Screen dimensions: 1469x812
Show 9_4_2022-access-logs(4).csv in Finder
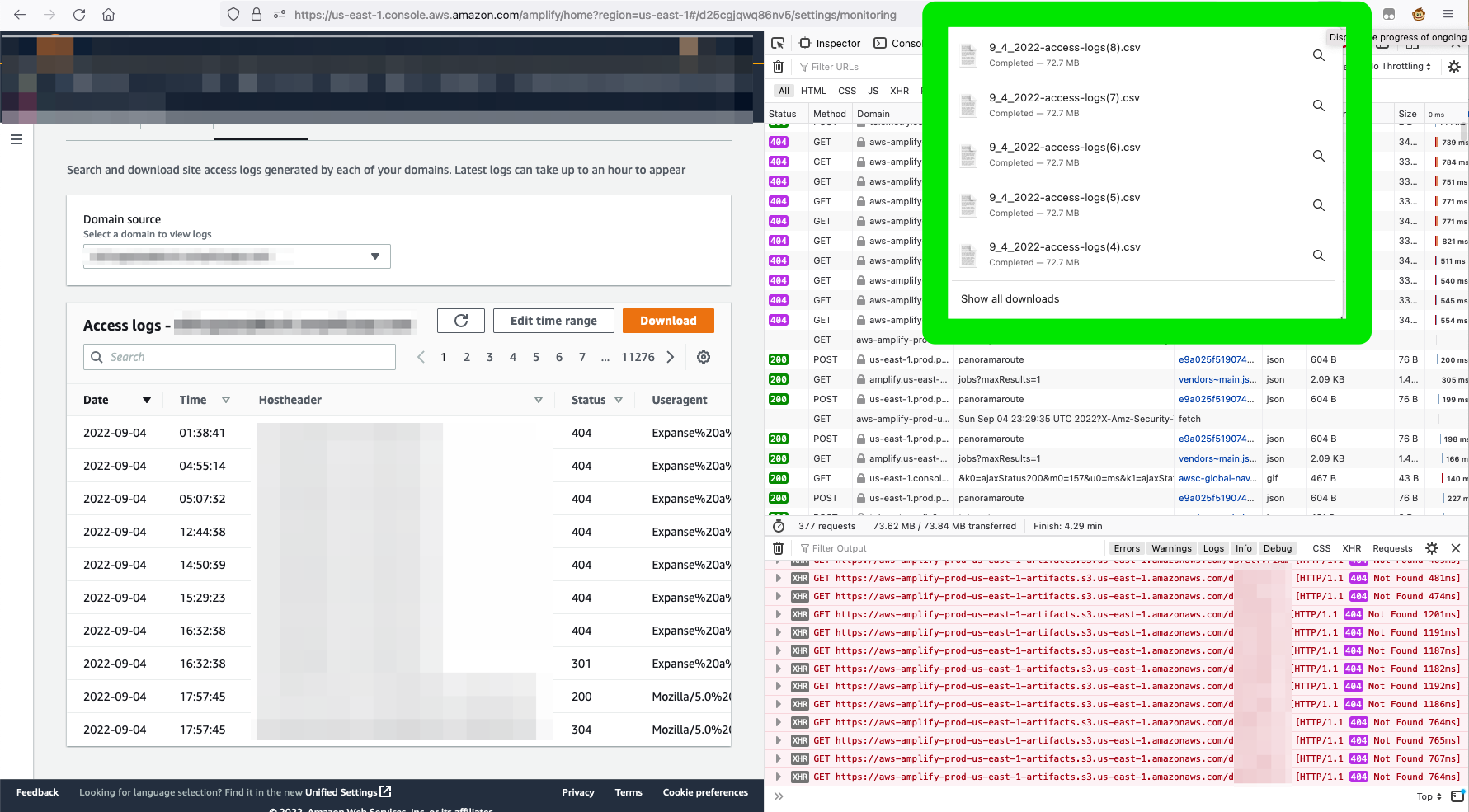click(x=1319, y=256)
